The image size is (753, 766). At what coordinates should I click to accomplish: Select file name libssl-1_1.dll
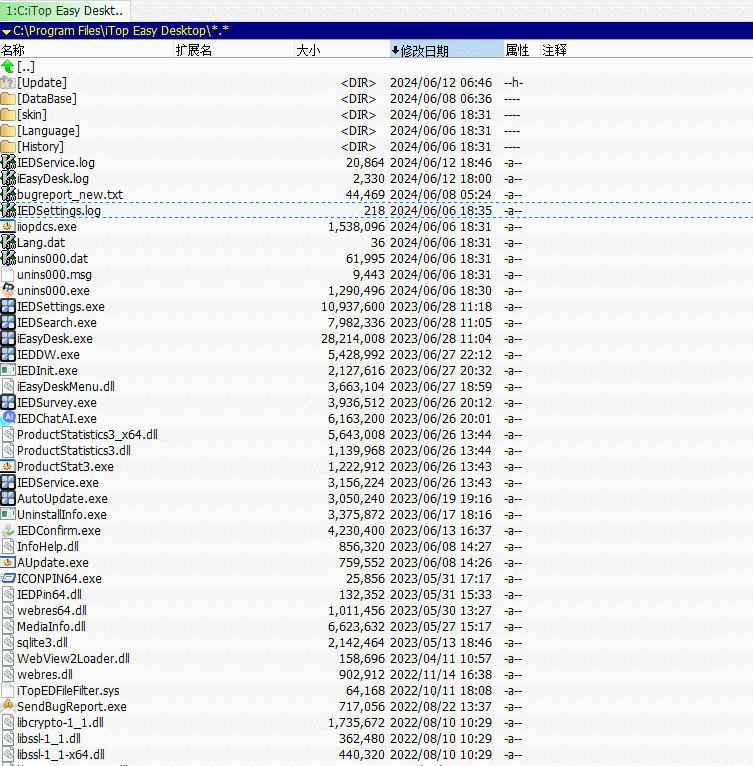(x=49, y=739)
